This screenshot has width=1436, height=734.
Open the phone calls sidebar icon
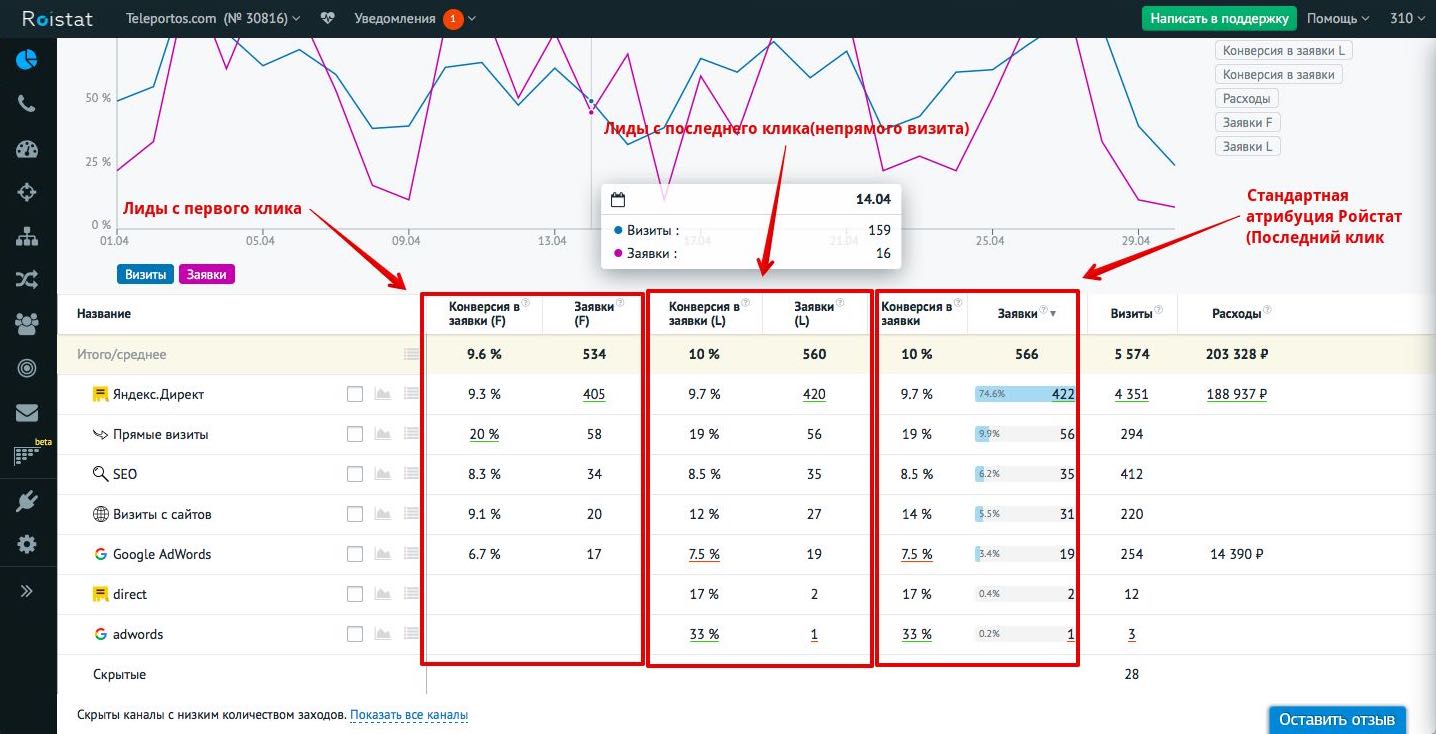[x=27, y=104]
